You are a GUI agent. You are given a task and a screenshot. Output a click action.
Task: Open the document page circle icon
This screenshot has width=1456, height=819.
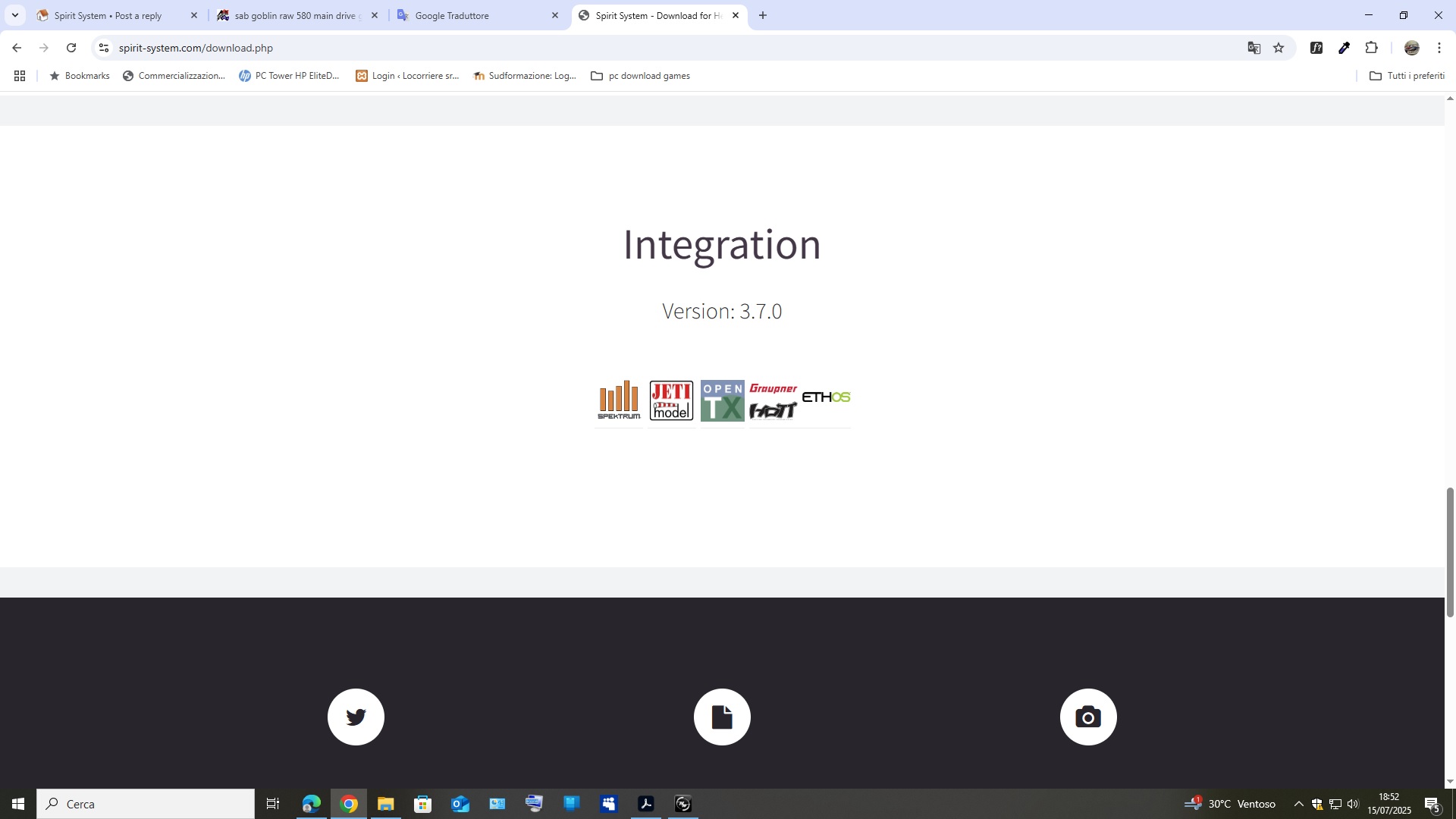[722, 717]
